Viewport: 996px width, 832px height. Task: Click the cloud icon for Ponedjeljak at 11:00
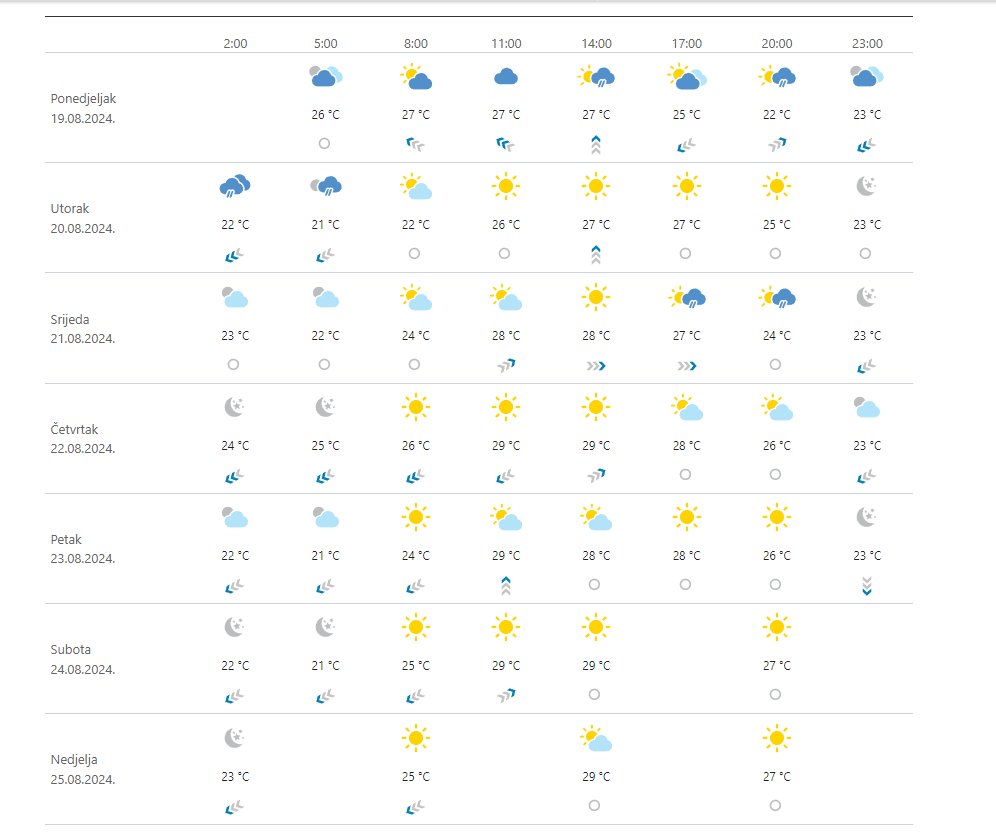(506, 76)
